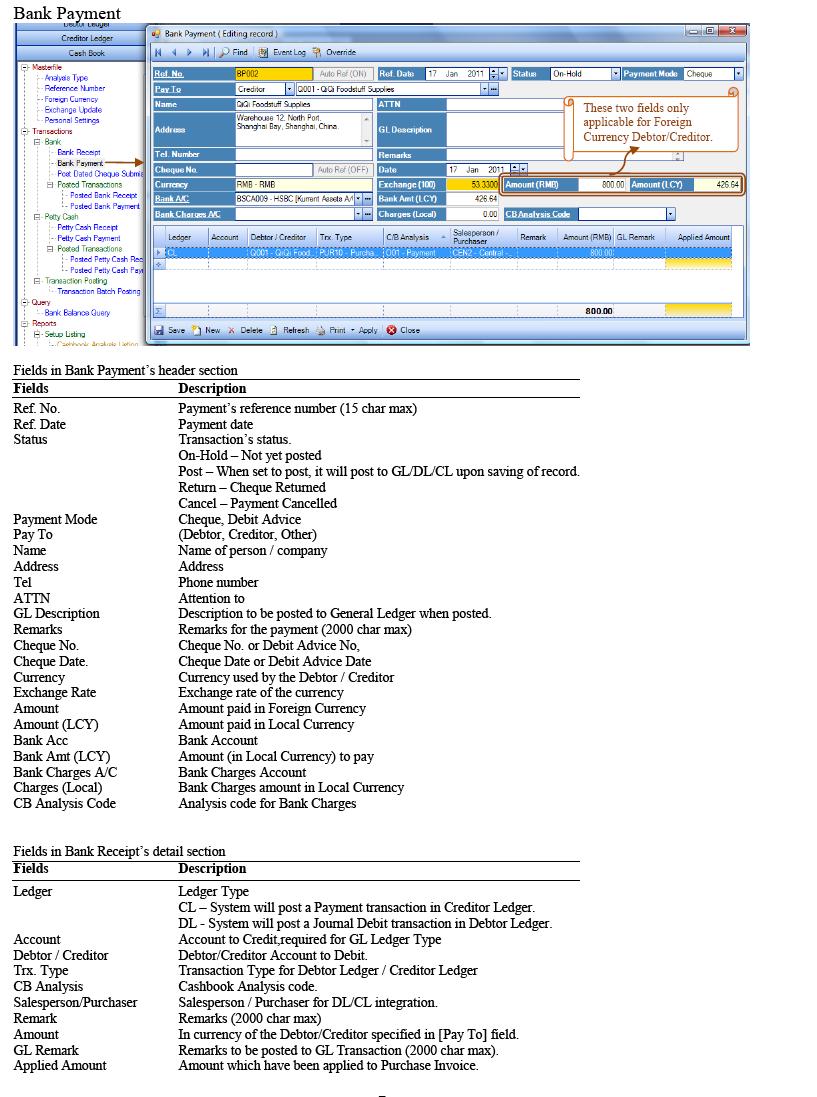Open the Event Log from toolbar
Image resolution: width=817 pixels, height=1097 pixels.
pos(264,52)
